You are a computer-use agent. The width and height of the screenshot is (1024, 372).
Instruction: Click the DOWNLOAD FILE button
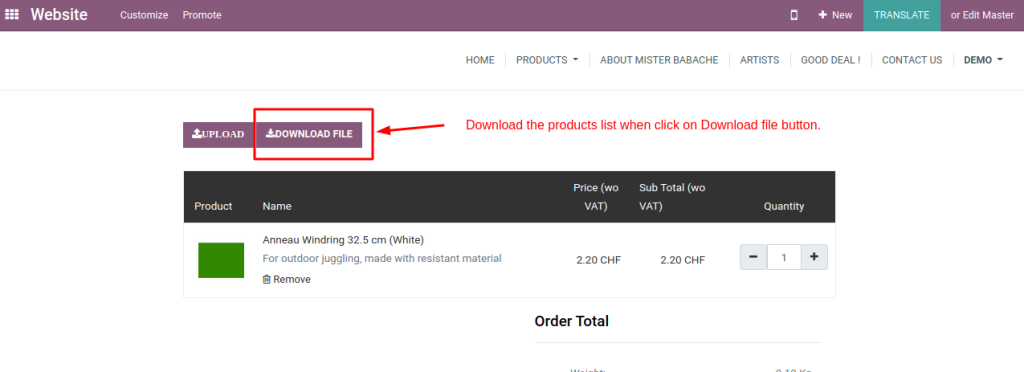click(x=309, y=134)
